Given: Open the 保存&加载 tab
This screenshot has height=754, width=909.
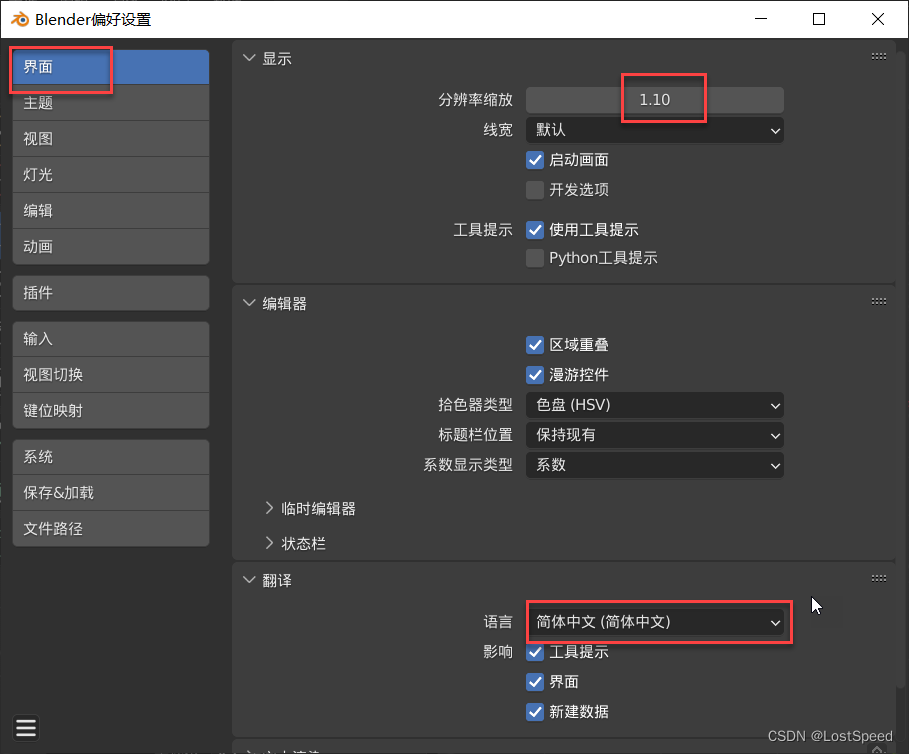Looking at the screenshot, I should pos(111,493).
